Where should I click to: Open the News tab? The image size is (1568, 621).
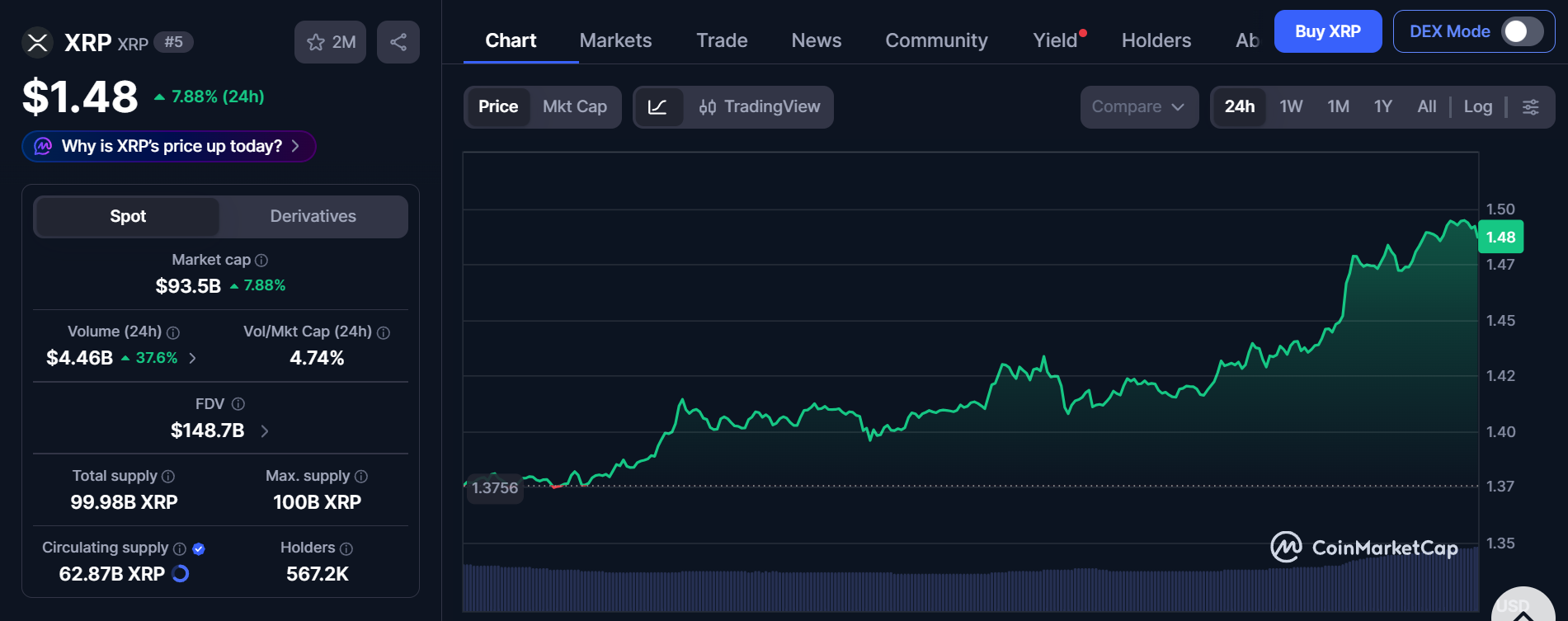click(x=817, y=40)
